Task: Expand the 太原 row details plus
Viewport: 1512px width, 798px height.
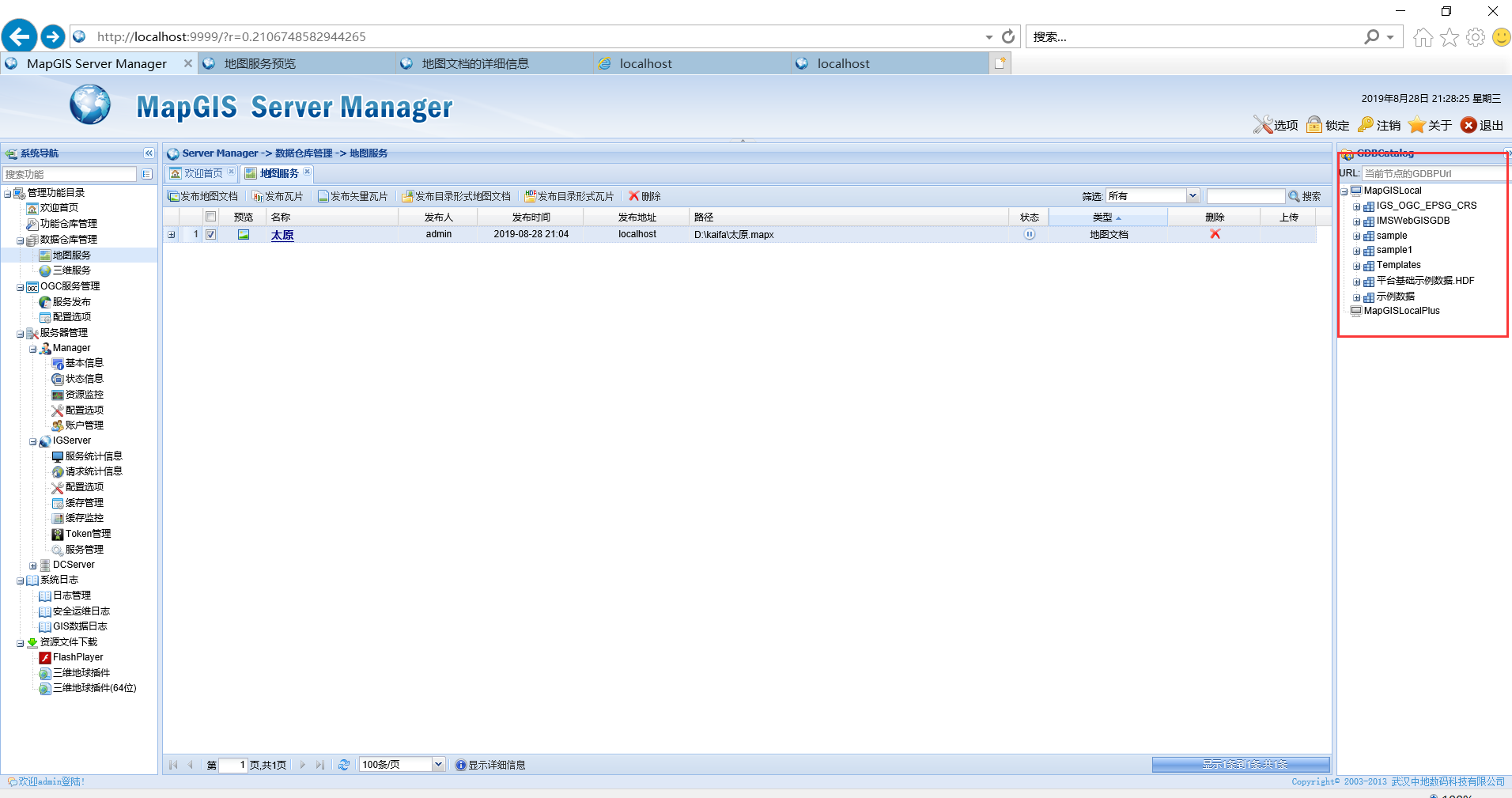Action: [x=171, y=234]
